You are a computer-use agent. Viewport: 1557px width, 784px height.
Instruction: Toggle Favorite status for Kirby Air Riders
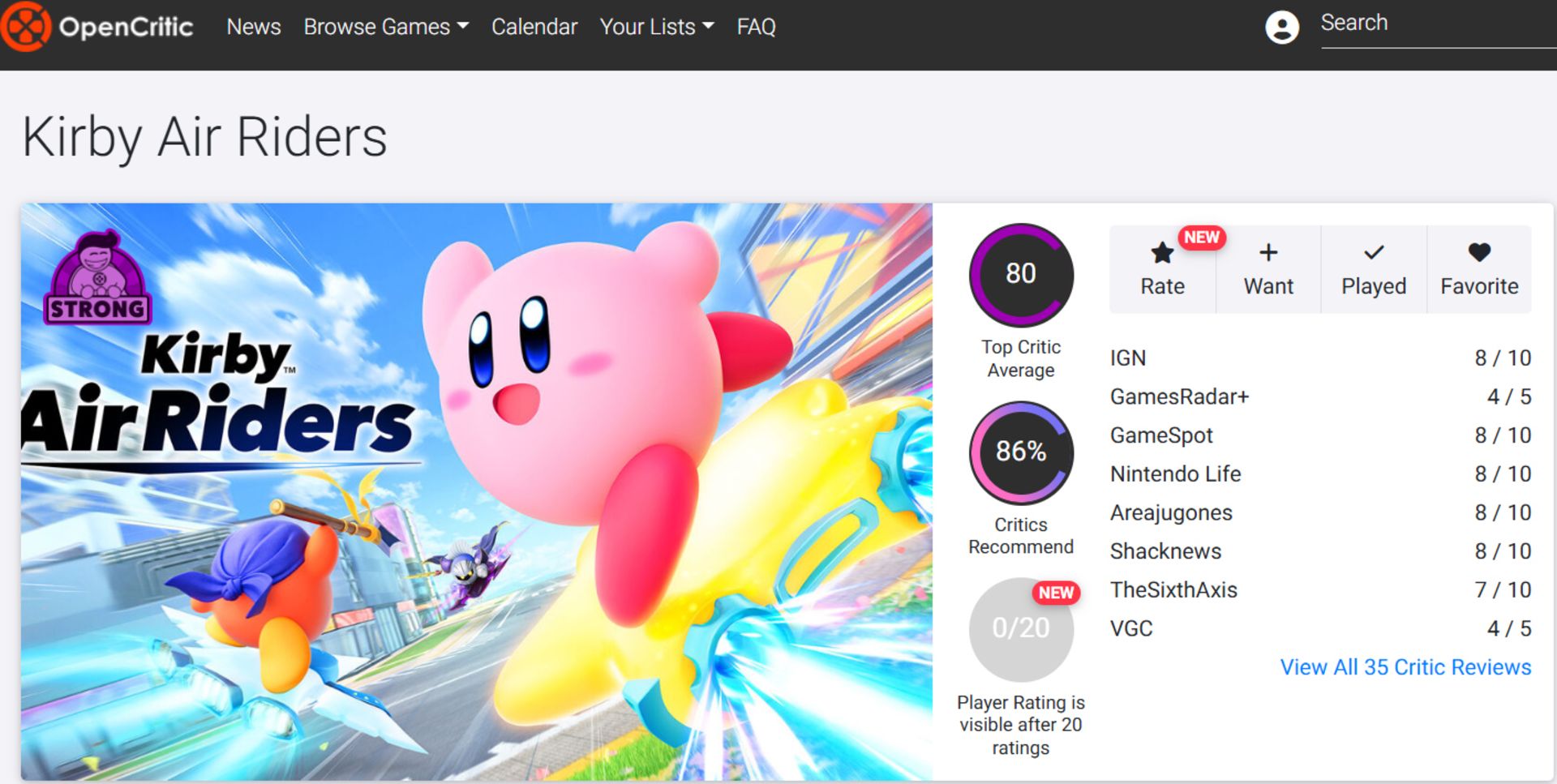[1480, 268]
